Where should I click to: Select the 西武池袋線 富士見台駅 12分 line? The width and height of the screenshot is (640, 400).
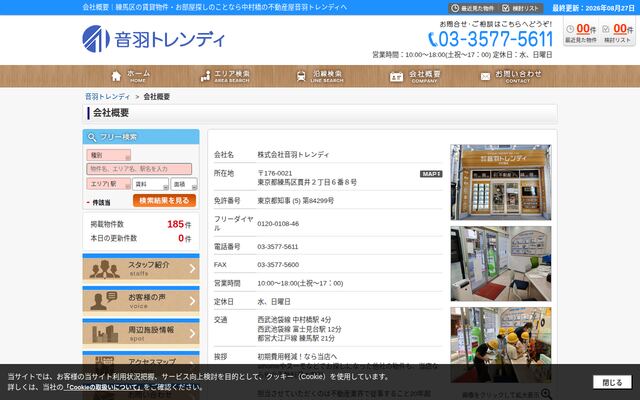299,329
